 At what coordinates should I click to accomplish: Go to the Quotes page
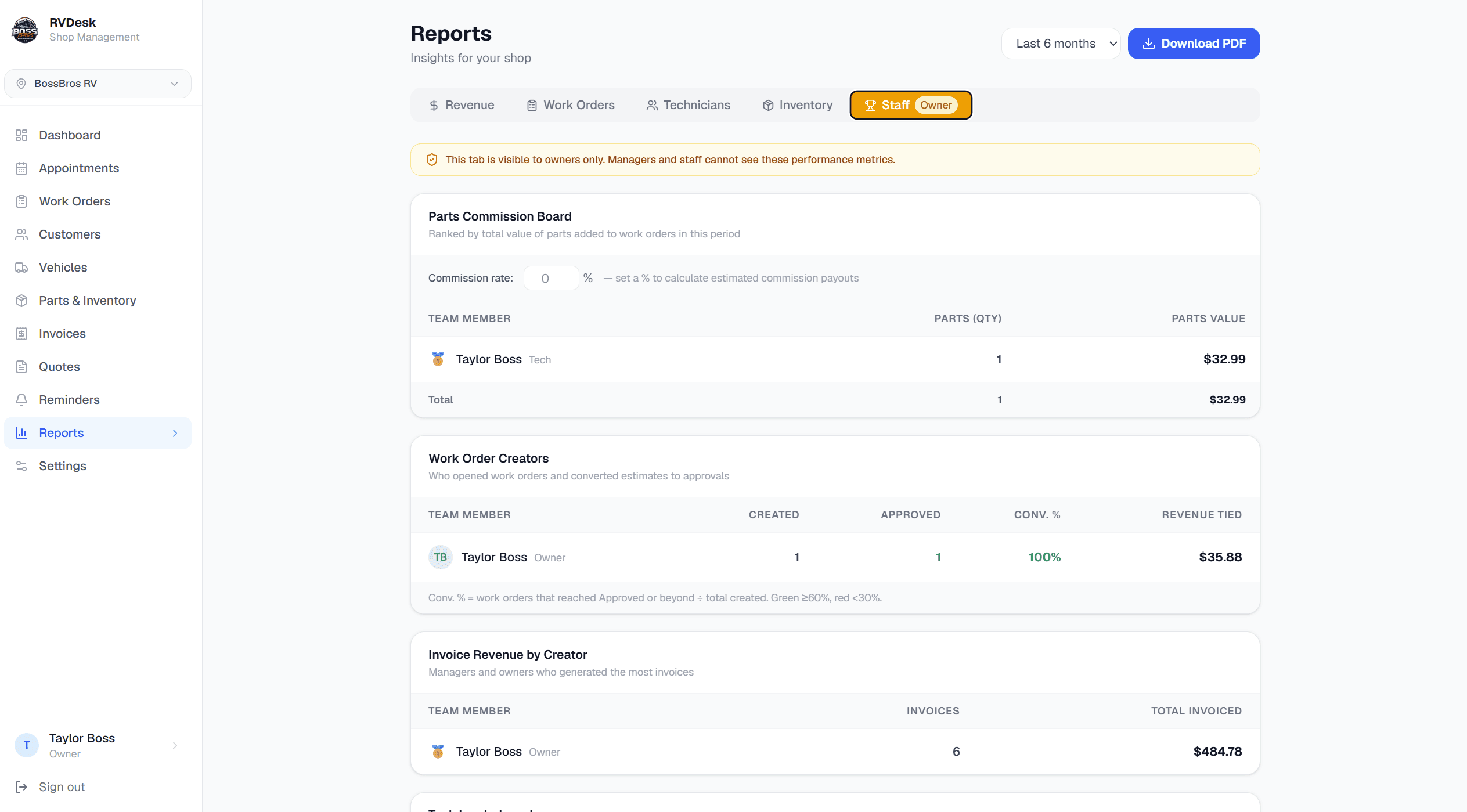pos(98,367)
